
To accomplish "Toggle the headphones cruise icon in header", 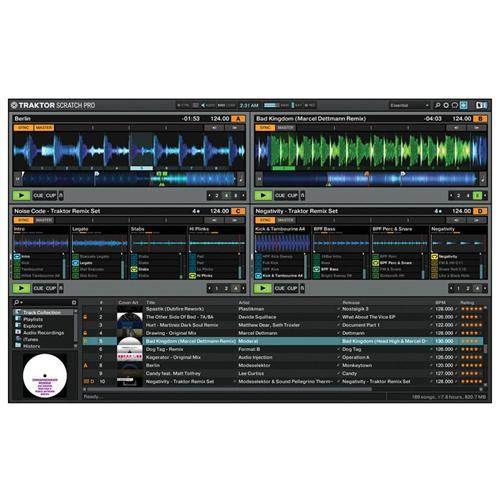I will point(455,105).
